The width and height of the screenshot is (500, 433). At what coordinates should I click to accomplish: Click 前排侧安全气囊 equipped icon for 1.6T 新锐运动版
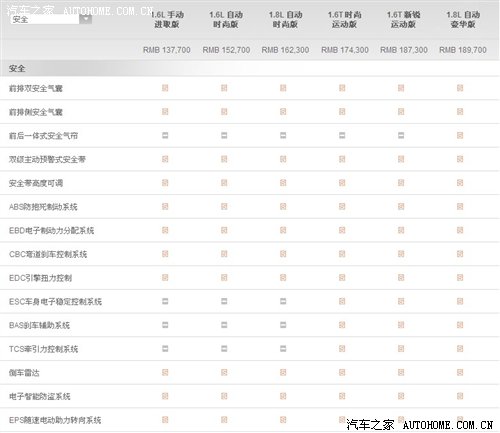[401, 112]
